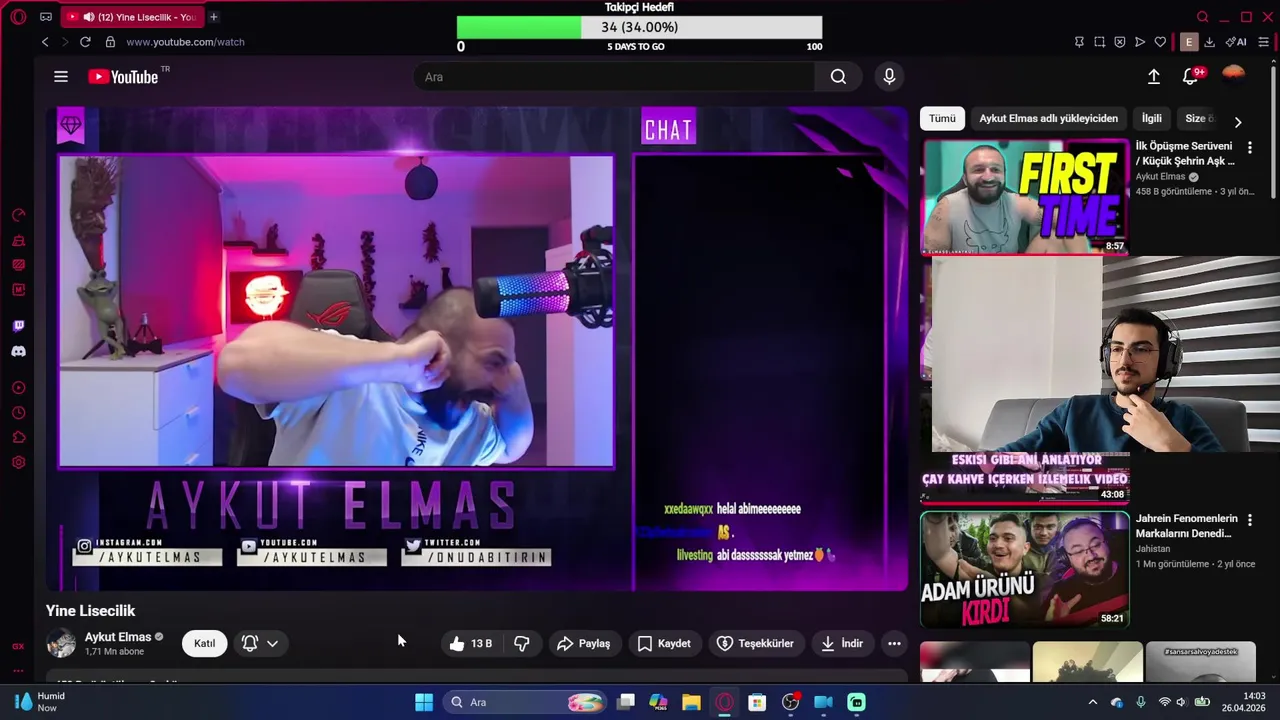
Task: Open the Aykut Elmas channel avatar
Action: tap(61, 643)
